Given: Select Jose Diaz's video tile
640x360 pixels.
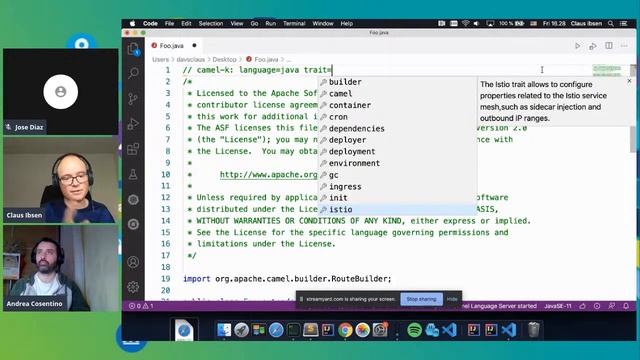Looking at the screenshot, I should [x=61, y=92].
